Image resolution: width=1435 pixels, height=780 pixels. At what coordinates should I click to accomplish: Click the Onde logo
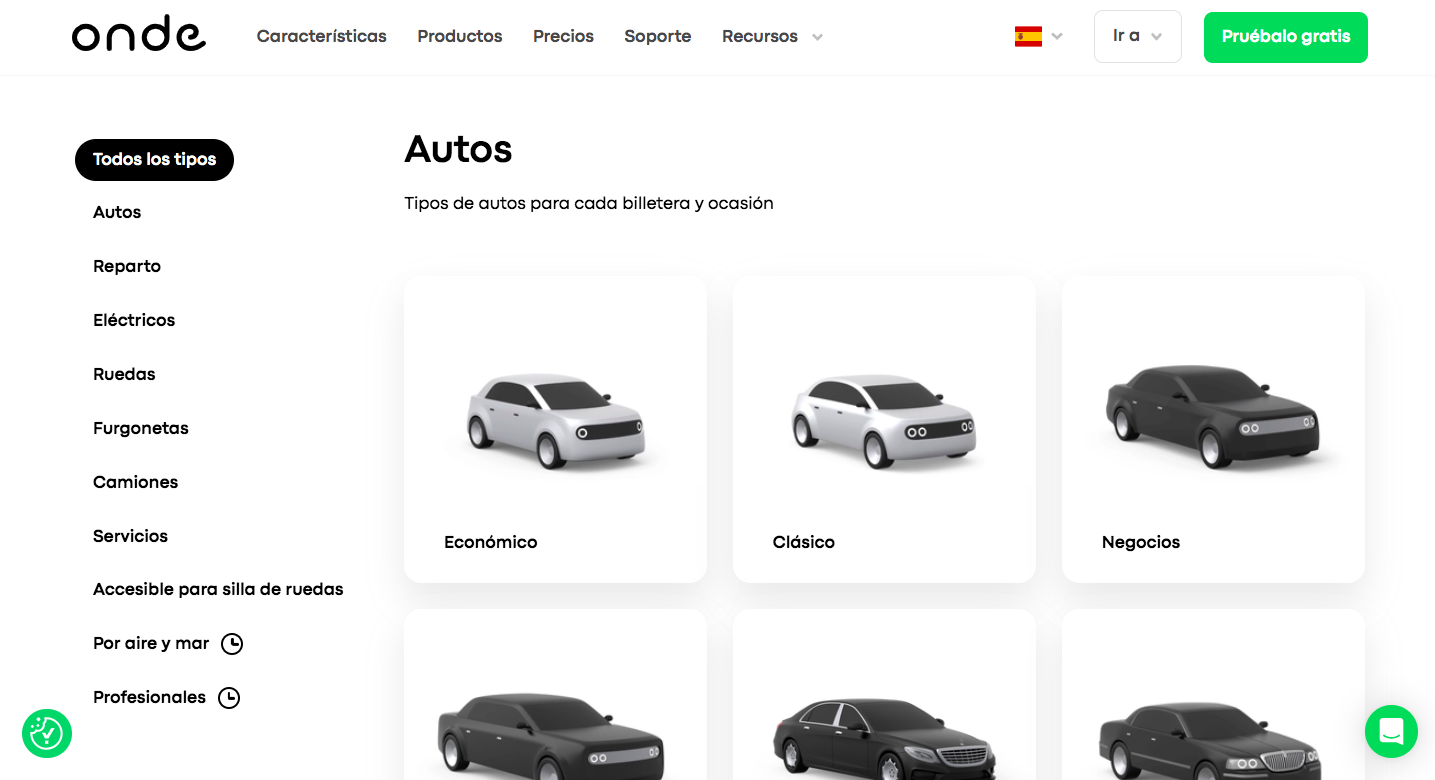(139, 35)
